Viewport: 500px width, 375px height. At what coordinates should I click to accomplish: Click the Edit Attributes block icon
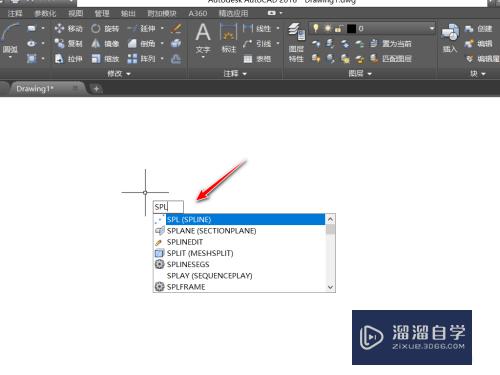pos(482,59)
